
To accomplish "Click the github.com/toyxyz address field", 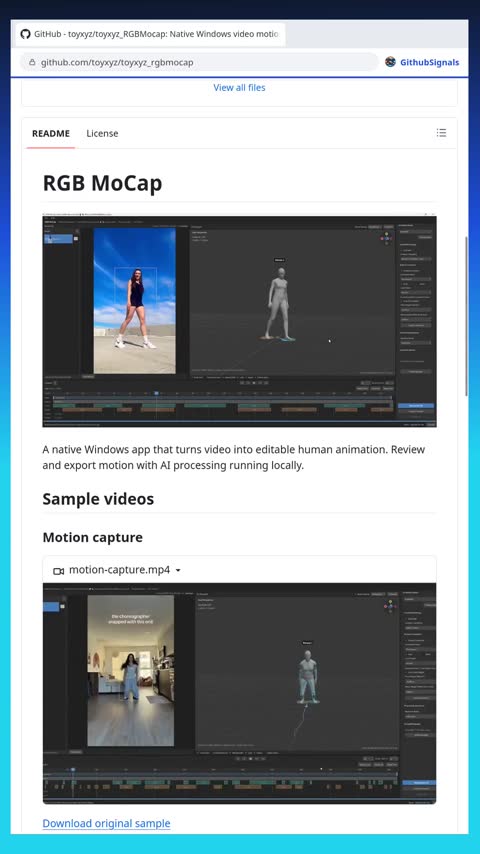I will point(199,62).
